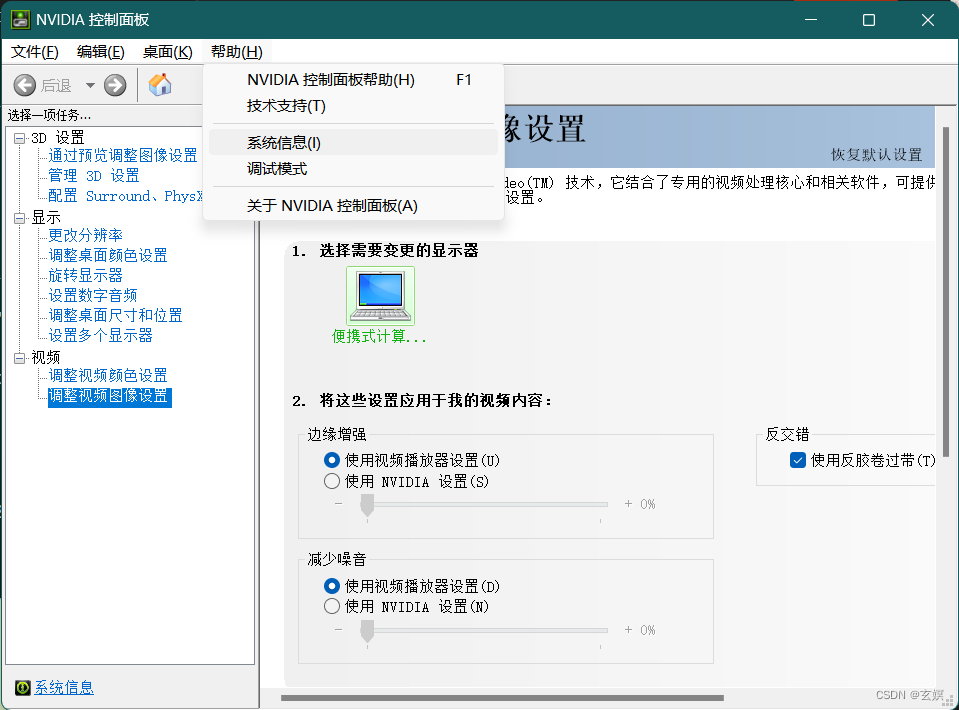Viewport: 959px width, 710px height.
Task: Click the system info icon at bottom left
Action: 23,687
